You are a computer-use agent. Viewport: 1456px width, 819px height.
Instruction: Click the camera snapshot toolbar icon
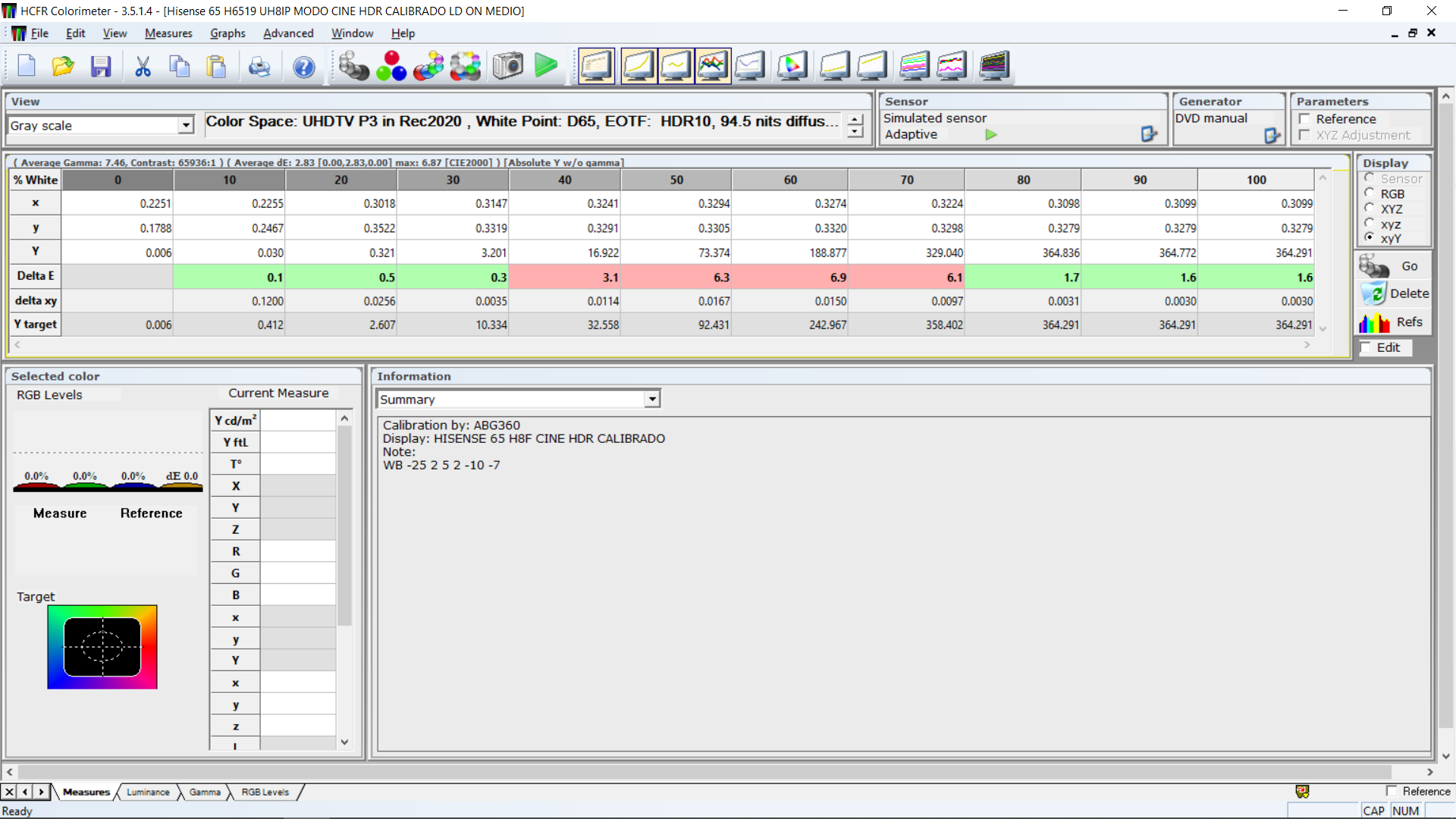click(508, 66)
